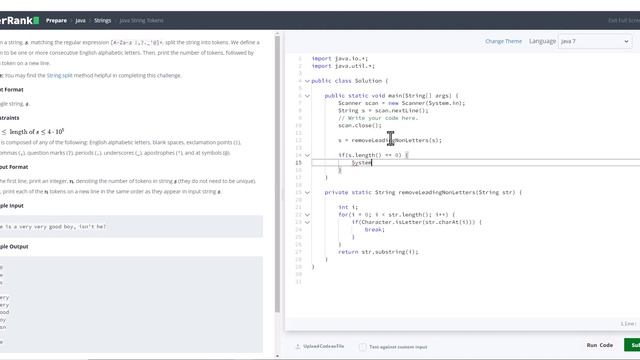The image size is (640, 360).
Task: Click the upload icon beside Upload Code as File
Action: [298, 347]
